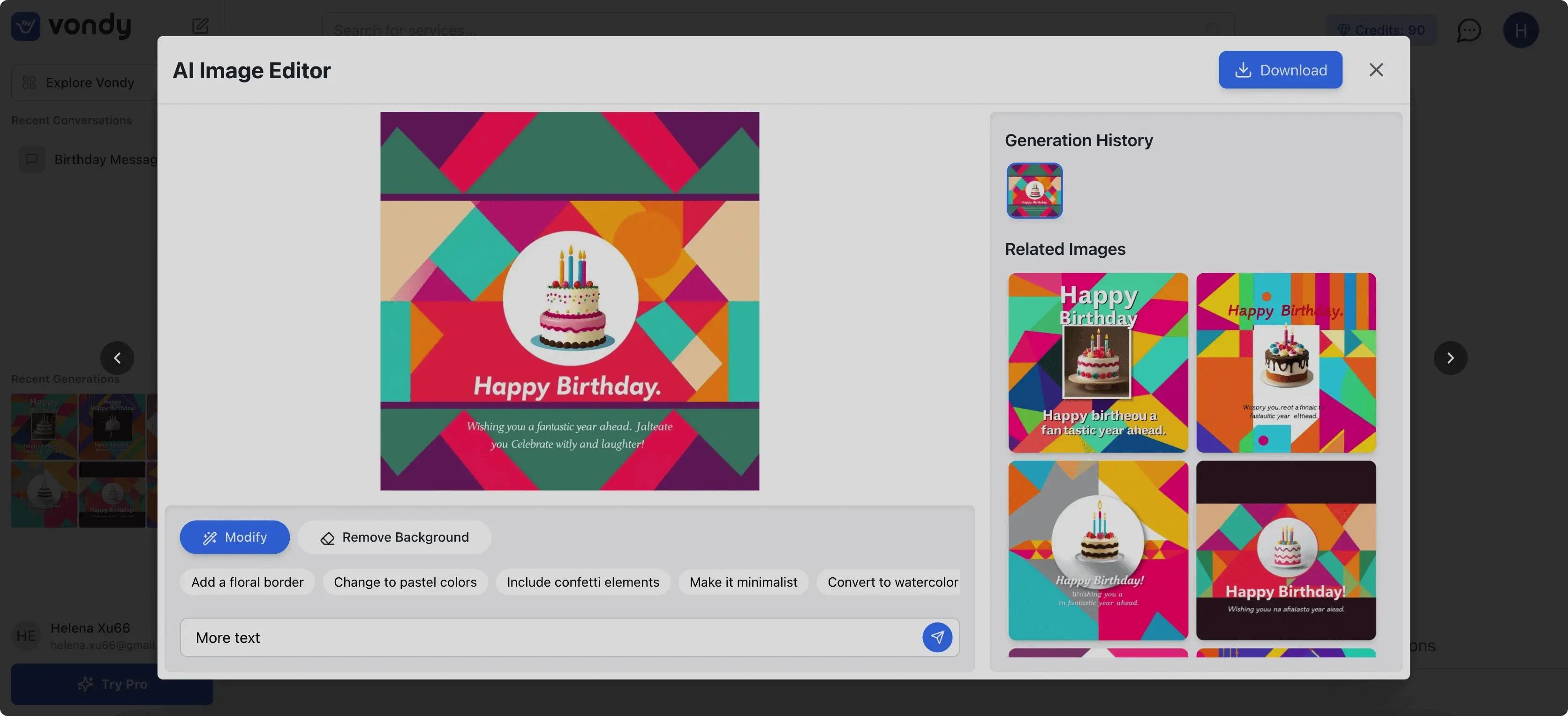Choose 'Make it minimalist' suggestion
The image size is (1568, 716).
743,582
